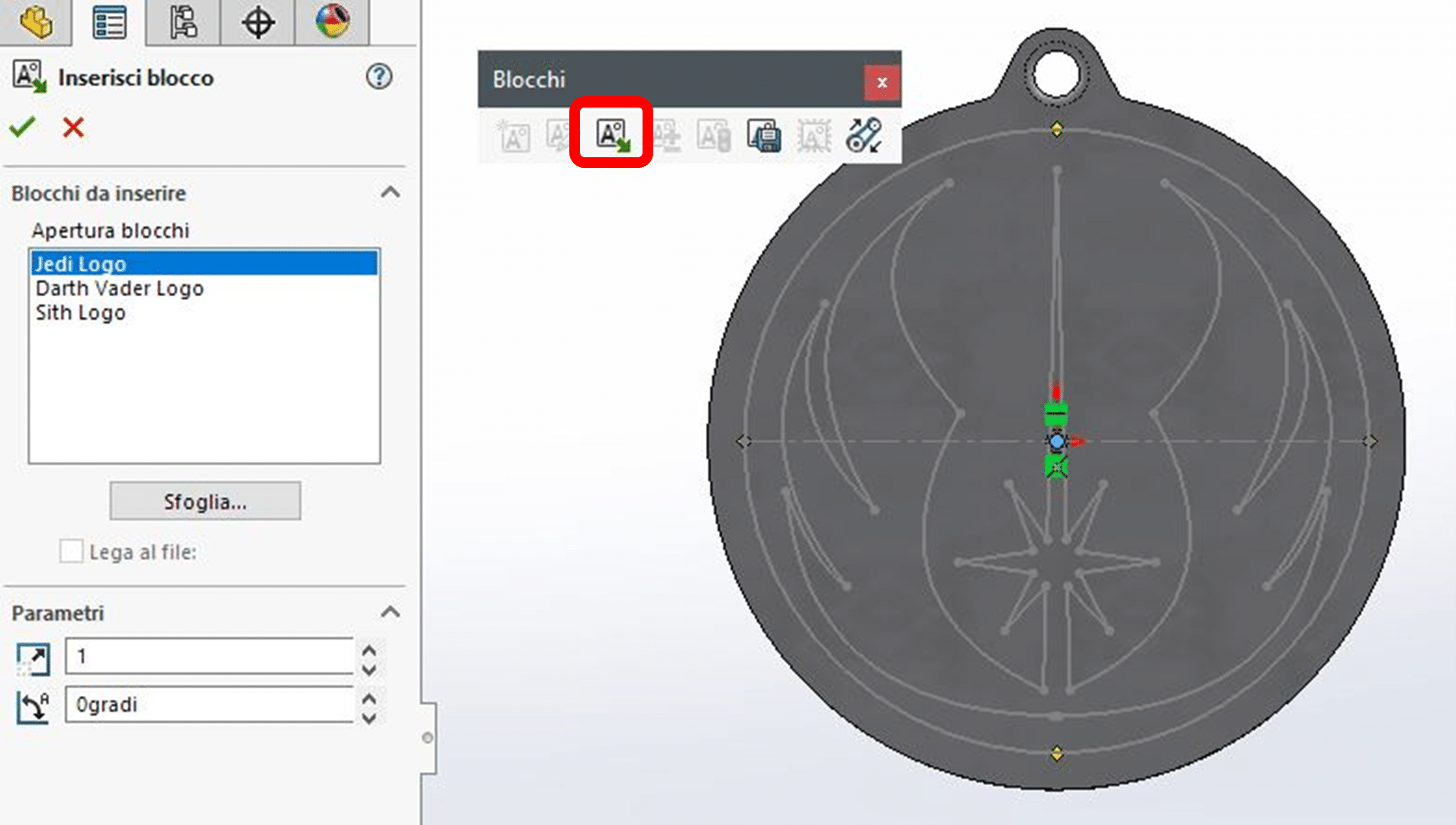
Task: Close the Blocchi toolbar
Action: (883, 82)
